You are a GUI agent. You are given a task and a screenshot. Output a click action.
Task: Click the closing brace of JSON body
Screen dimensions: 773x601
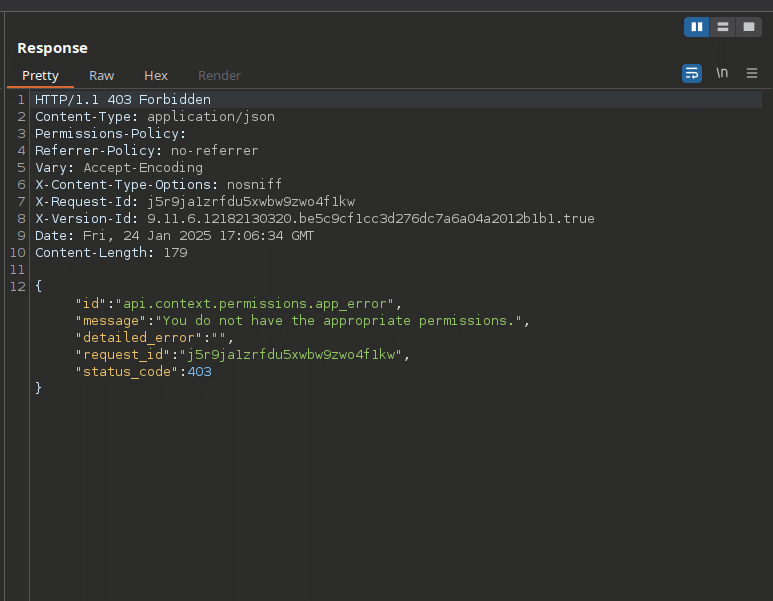pos(38,388)
